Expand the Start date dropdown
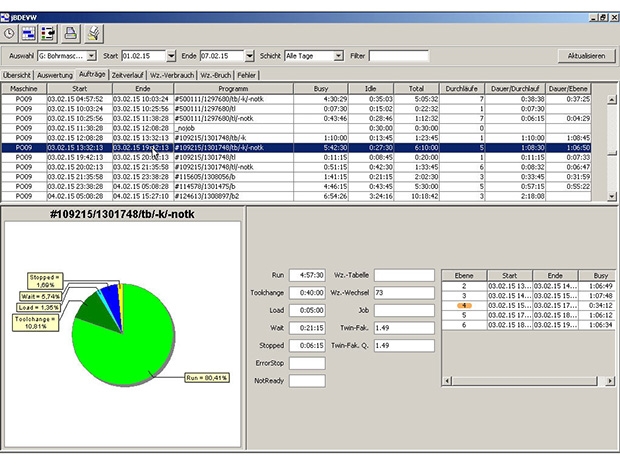The image size is (620, 465). [172, 56]
